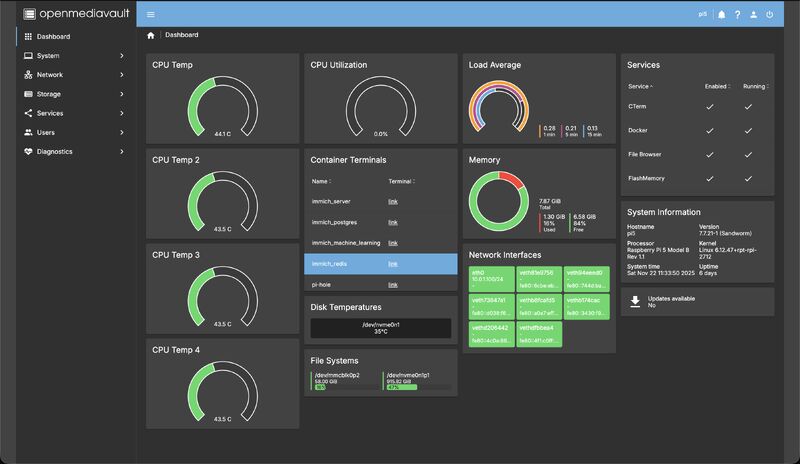Sort services by Service column header
800x464 pixels.
click(x=640, y=87)
